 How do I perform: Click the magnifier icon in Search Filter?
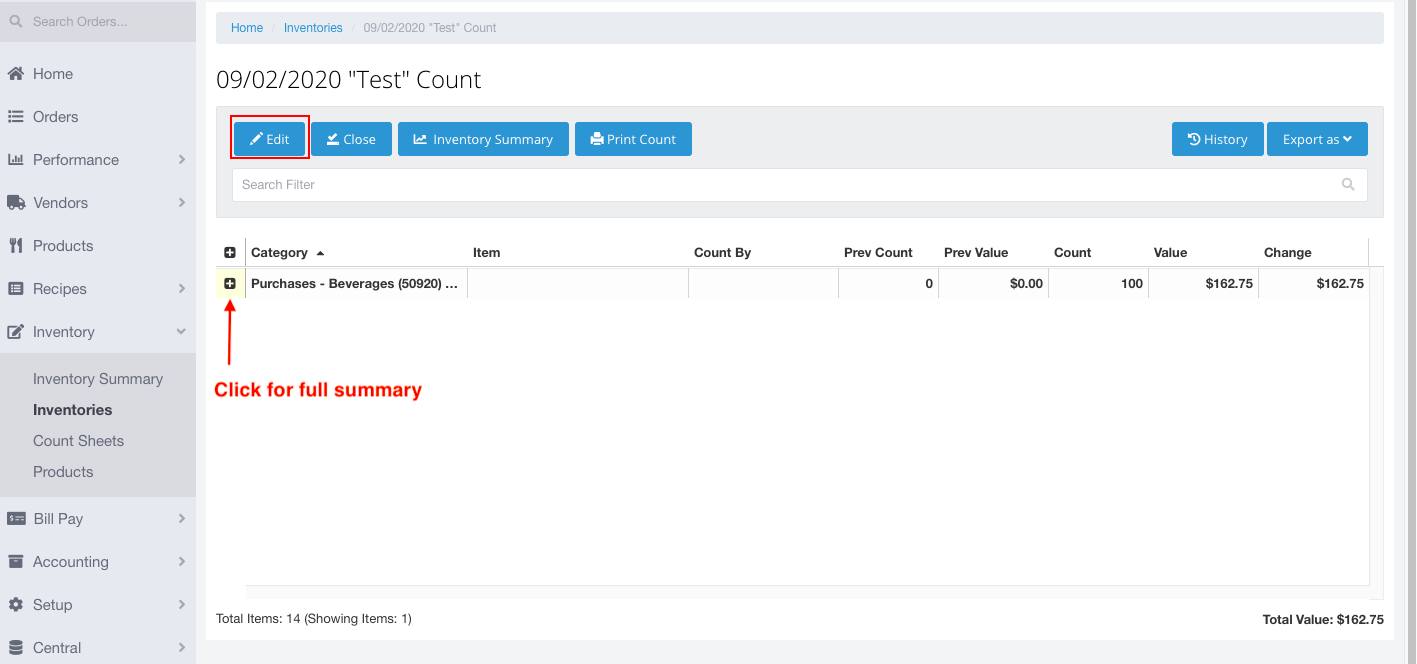(x=1348, y=185)
